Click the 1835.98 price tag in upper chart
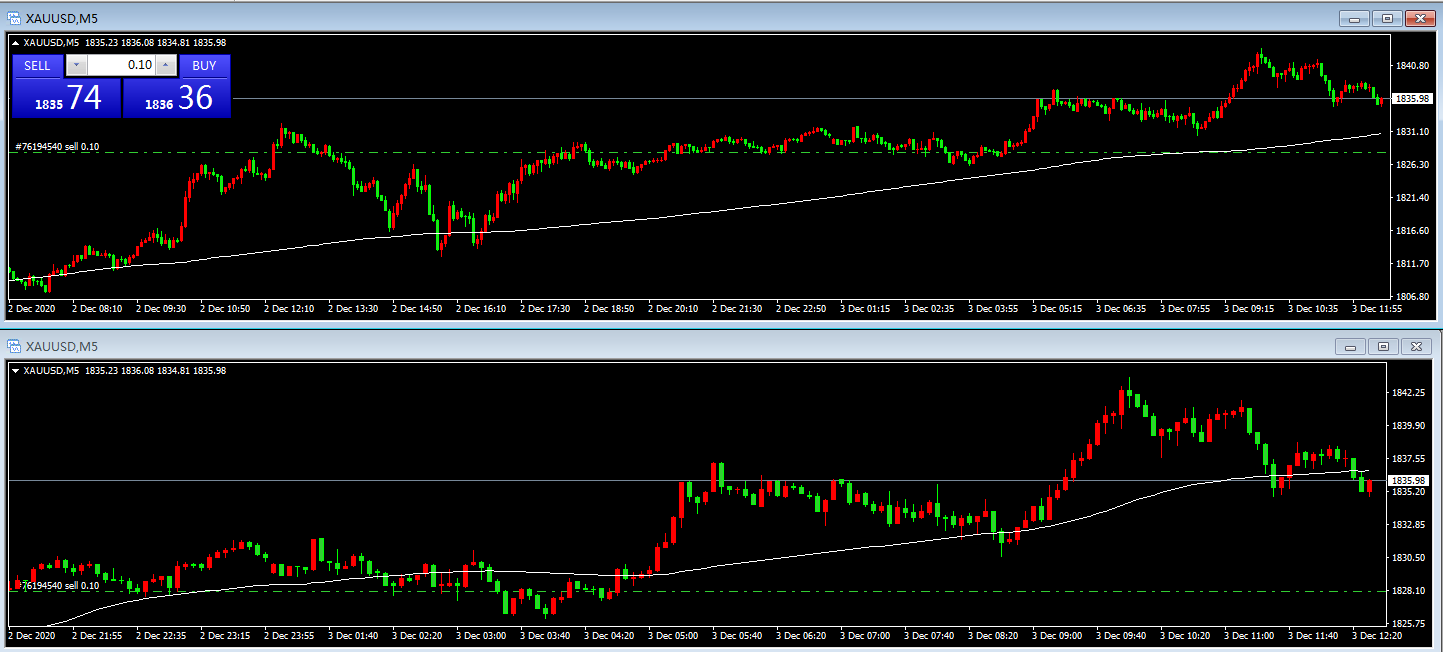The image size is (1443, 652). click(1412, 99)
